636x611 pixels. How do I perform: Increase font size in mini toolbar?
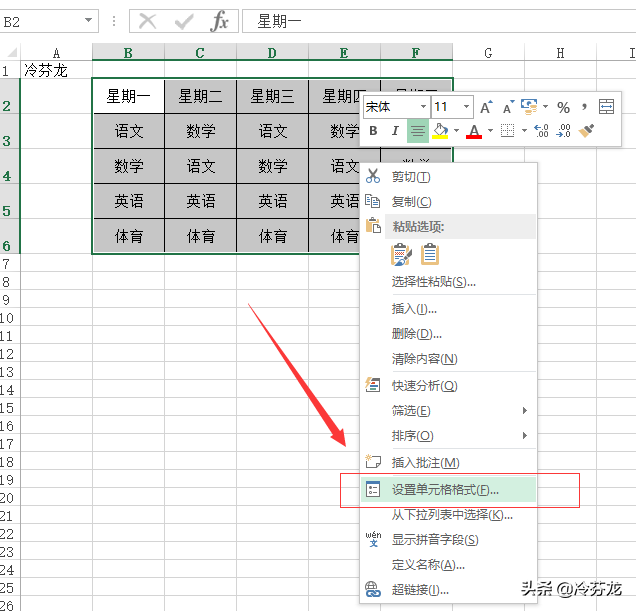coord(486,107)
